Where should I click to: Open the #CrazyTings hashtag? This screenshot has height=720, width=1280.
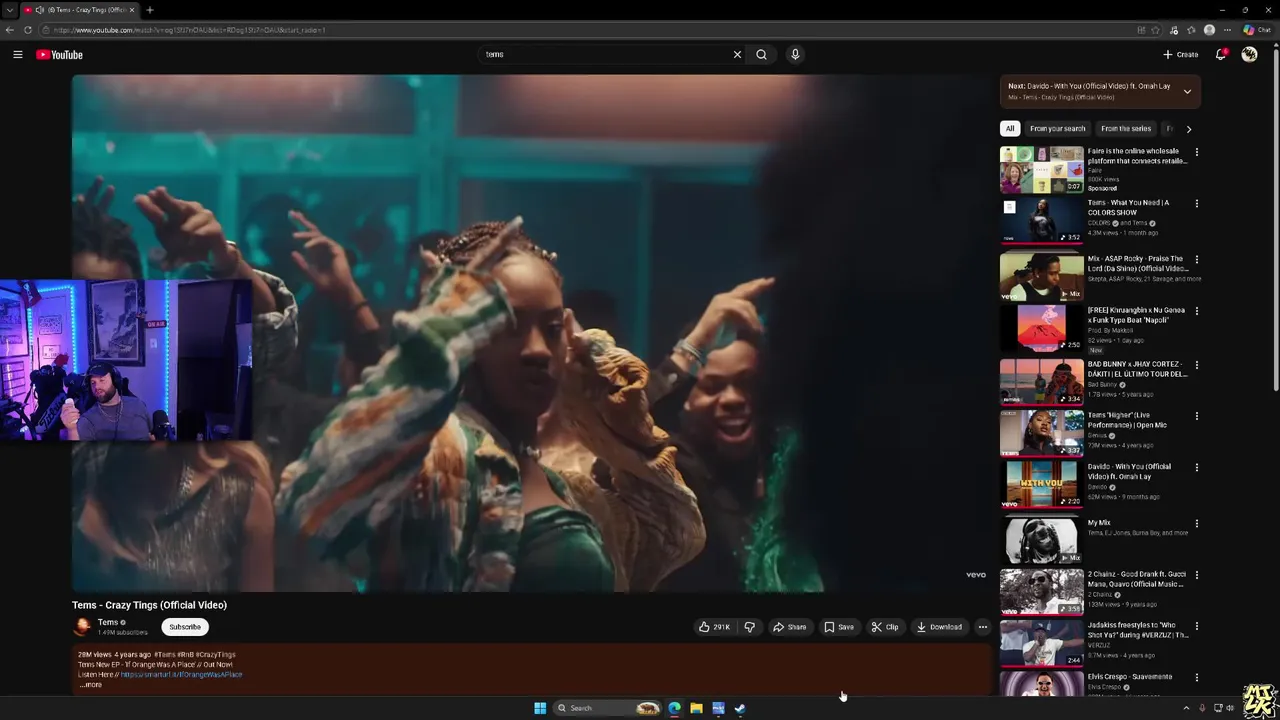pyautogui.click(x=216, y=655)
